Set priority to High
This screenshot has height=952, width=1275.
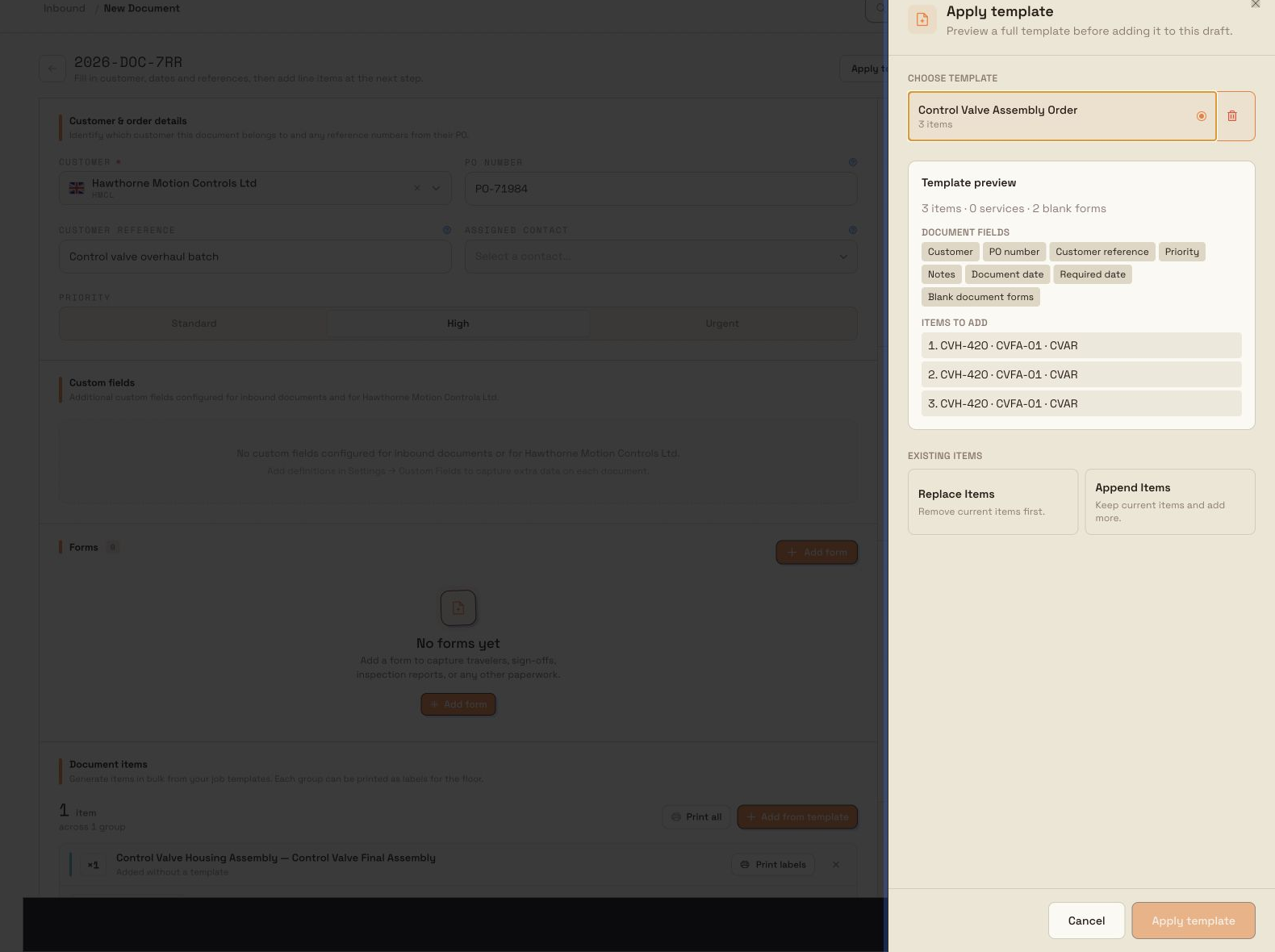coord(458,324)
